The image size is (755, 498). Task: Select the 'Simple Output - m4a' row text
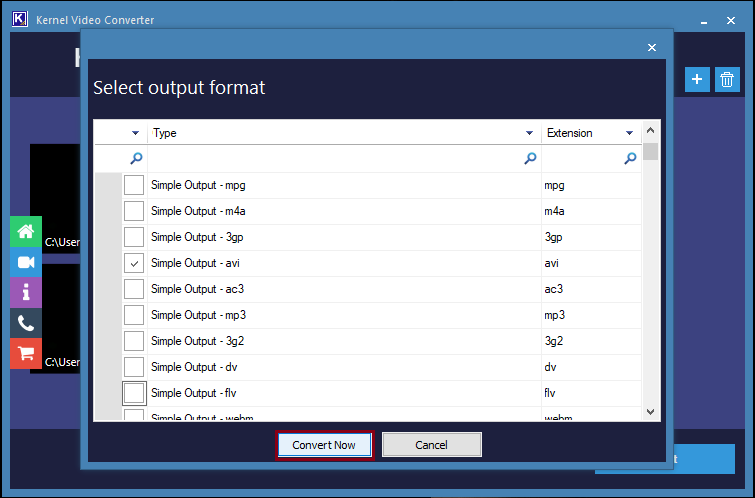point(198,211)
